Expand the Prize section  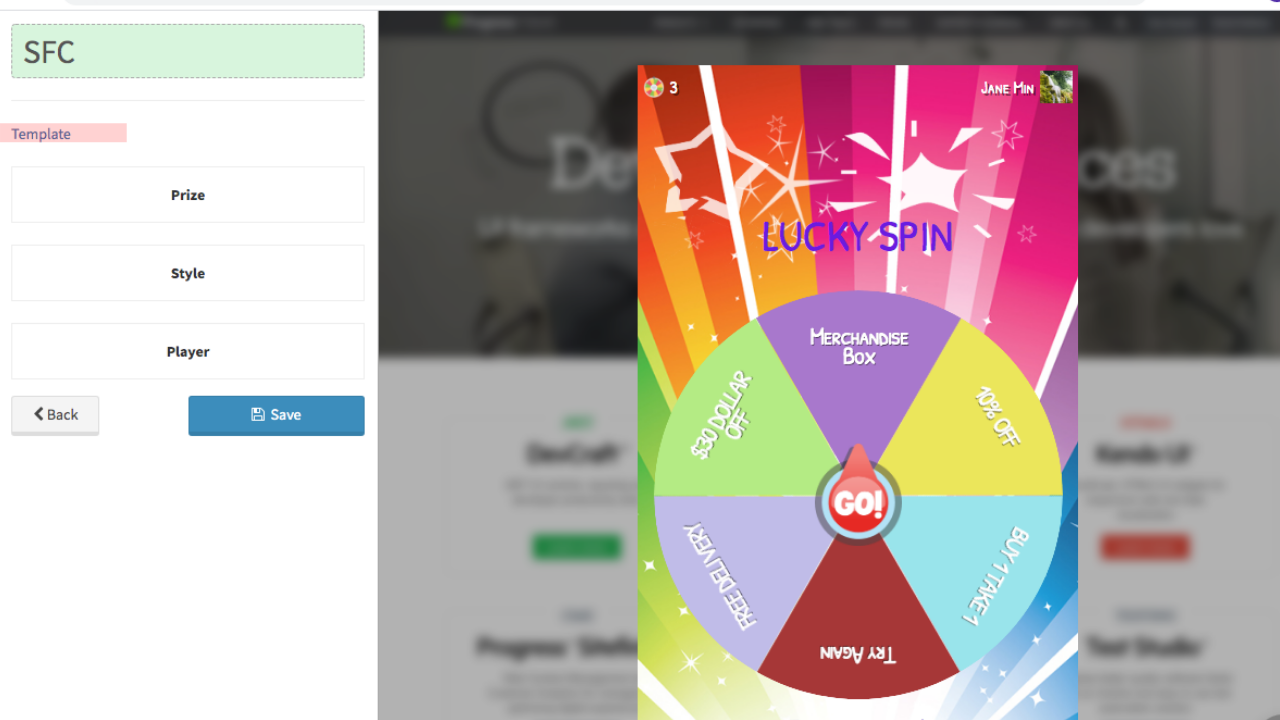pos(188,195)
